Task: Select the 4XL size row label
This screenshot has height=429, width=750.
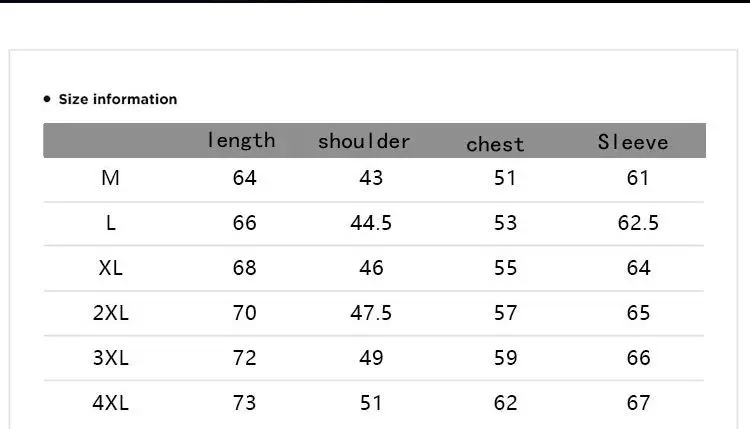Action: point(111,403)
